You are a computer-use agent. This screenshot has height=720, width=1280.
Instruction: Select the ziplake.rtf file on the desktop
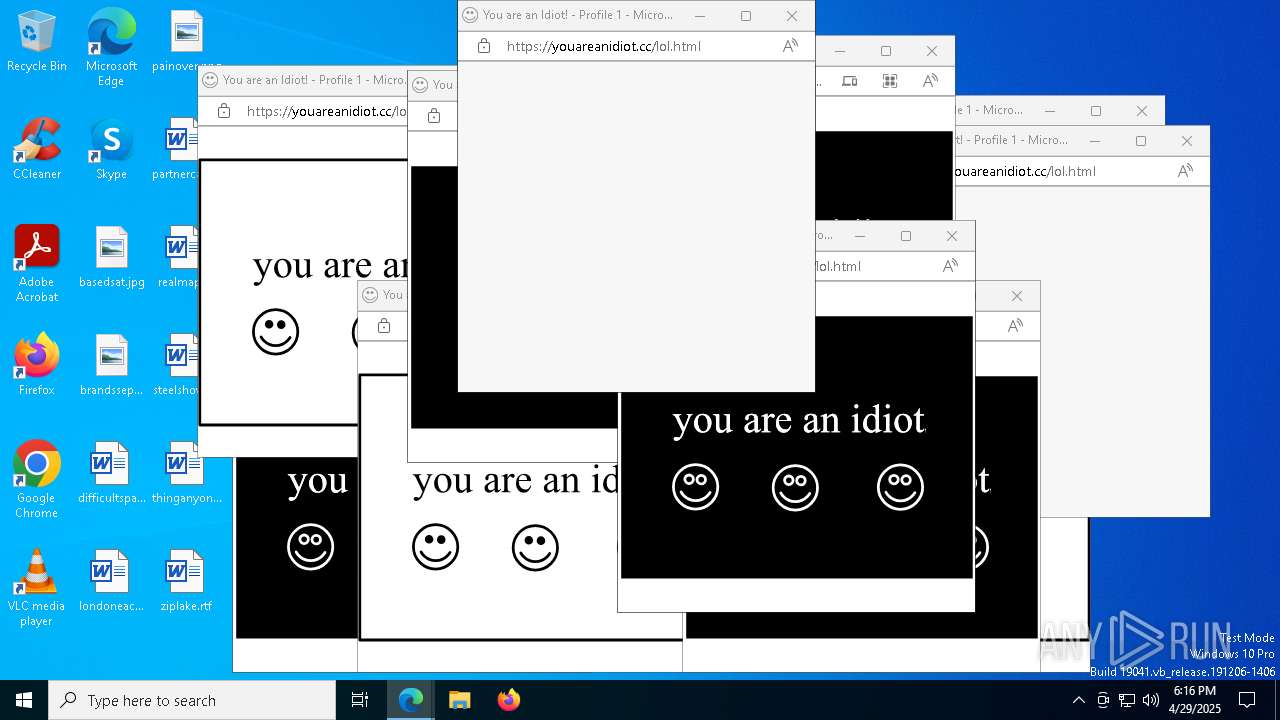[x=186, y=582]
